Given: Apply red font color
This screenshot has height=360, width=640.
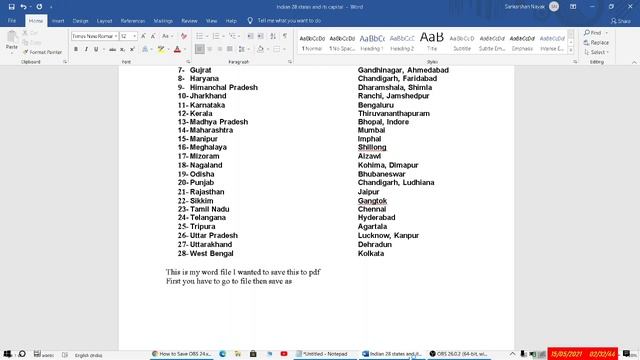Looking at the screenshot, I should click(177, 49).
